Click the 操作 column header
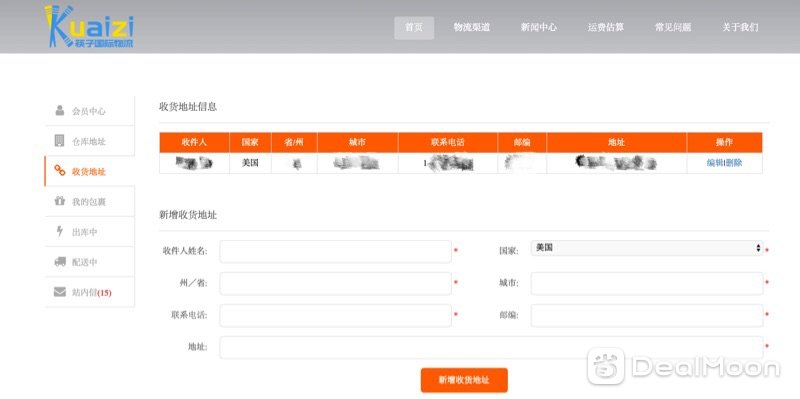Viewport: 800px width, 399px height. tap(724, 142)
